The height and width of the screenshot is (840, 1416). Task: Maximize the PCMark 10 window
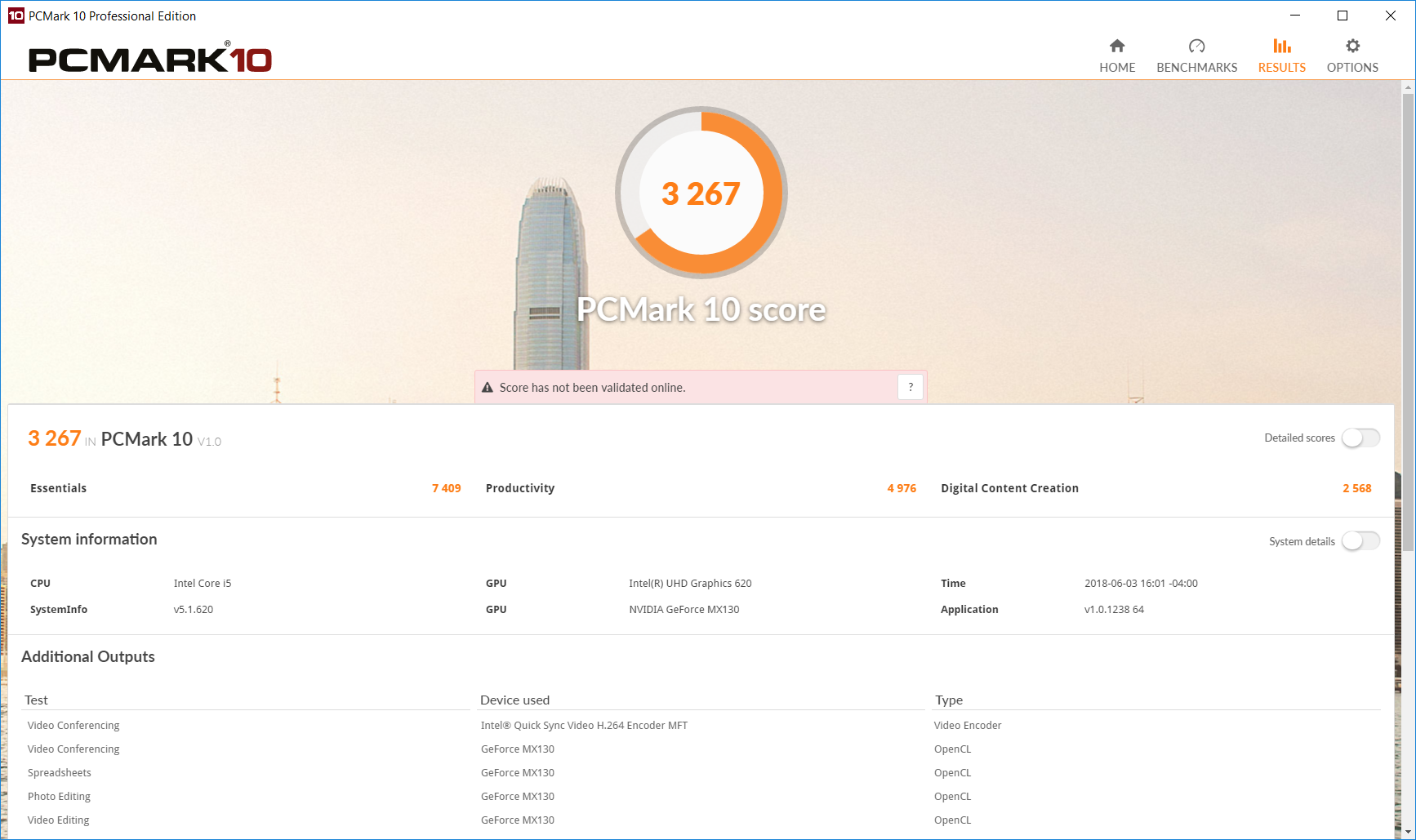[1342, 16]
